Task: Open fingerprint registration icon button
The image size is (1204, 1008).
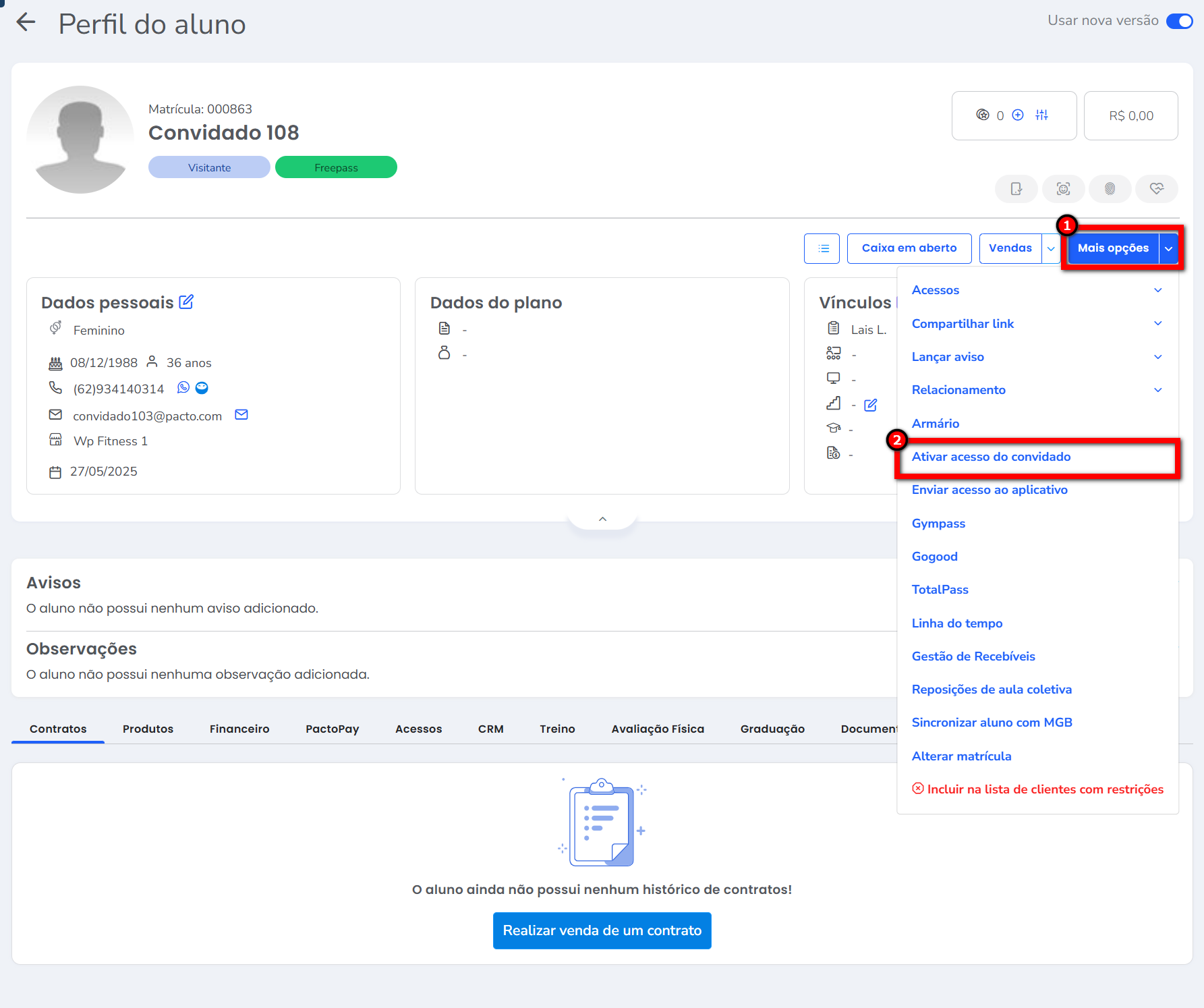Action: [x=1110, y=189]
